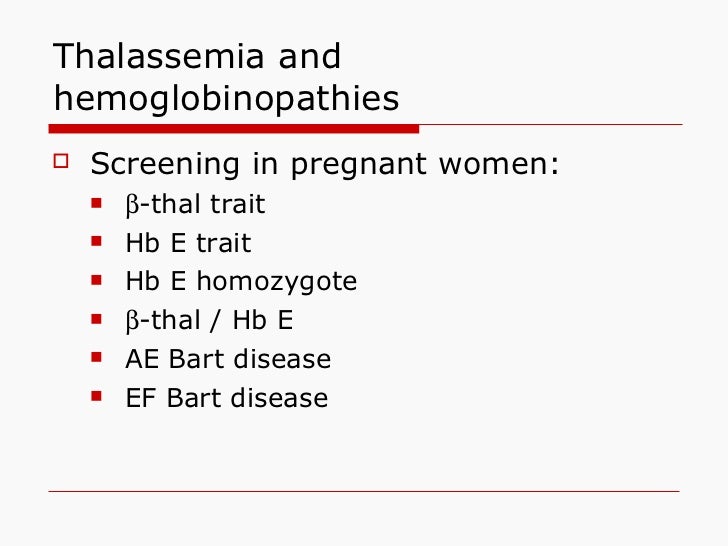728x546 pixels.
Task: Click the word hemoglobinopathies in the title
Action: tap(227, 99)
